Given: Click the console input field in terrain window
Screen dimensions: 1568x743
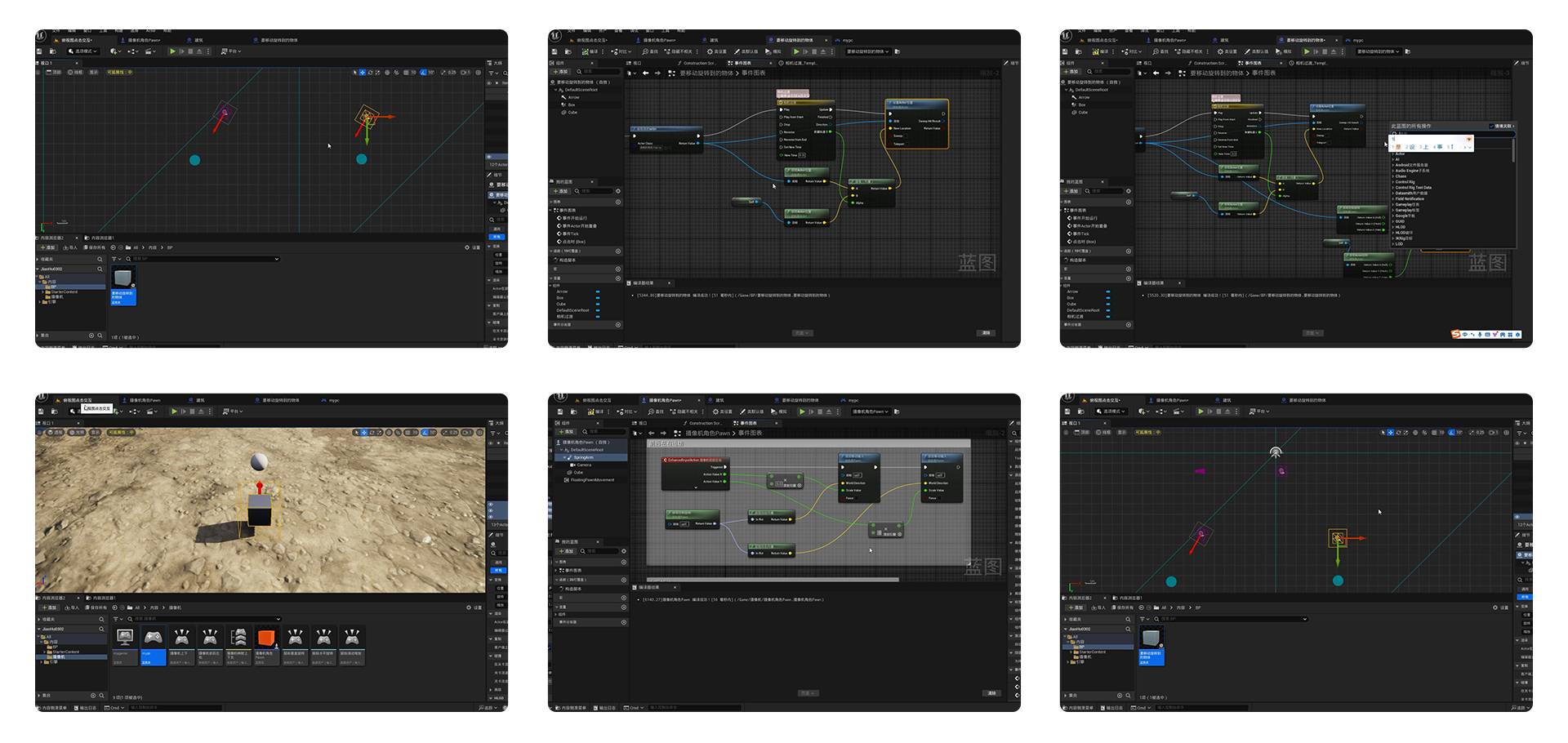Looking at the screenshot, I should click(176, 708).
